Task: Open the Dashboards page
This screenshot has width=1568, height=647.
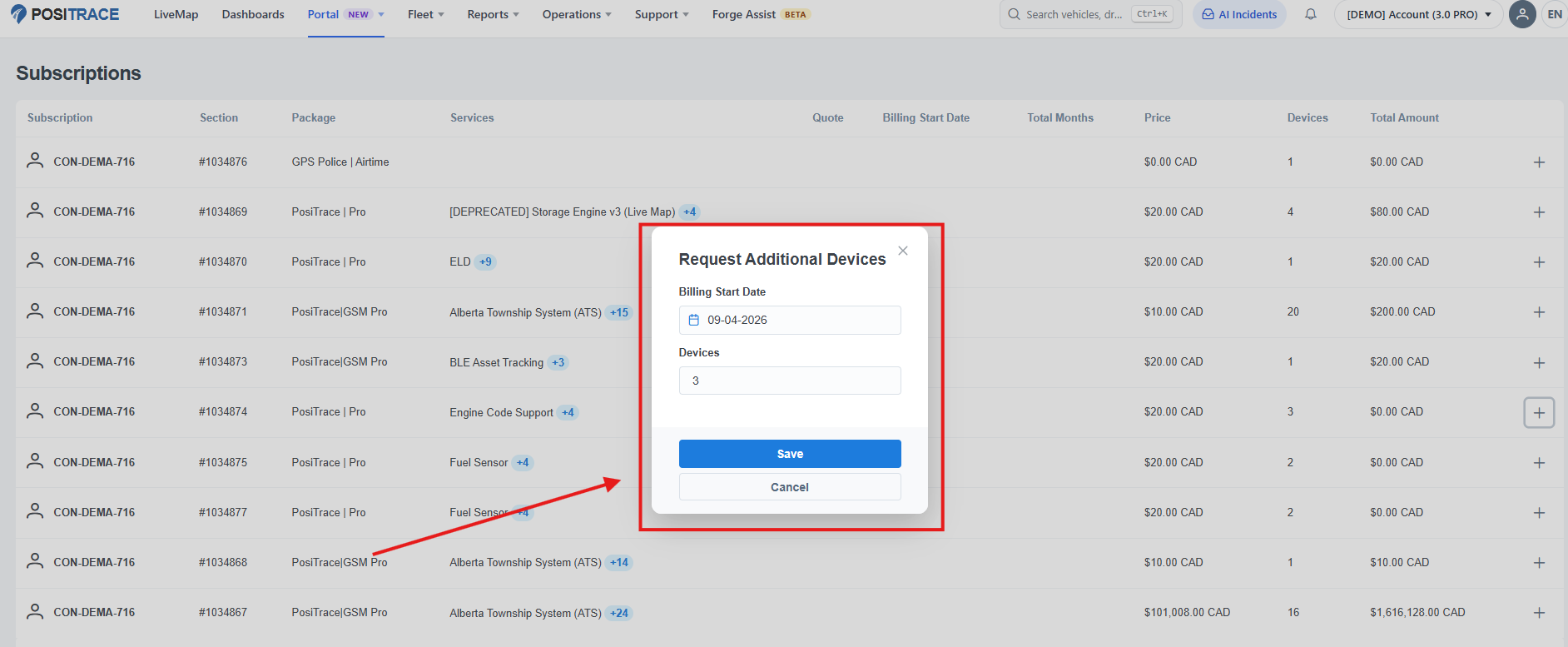Action: point(253,14)
